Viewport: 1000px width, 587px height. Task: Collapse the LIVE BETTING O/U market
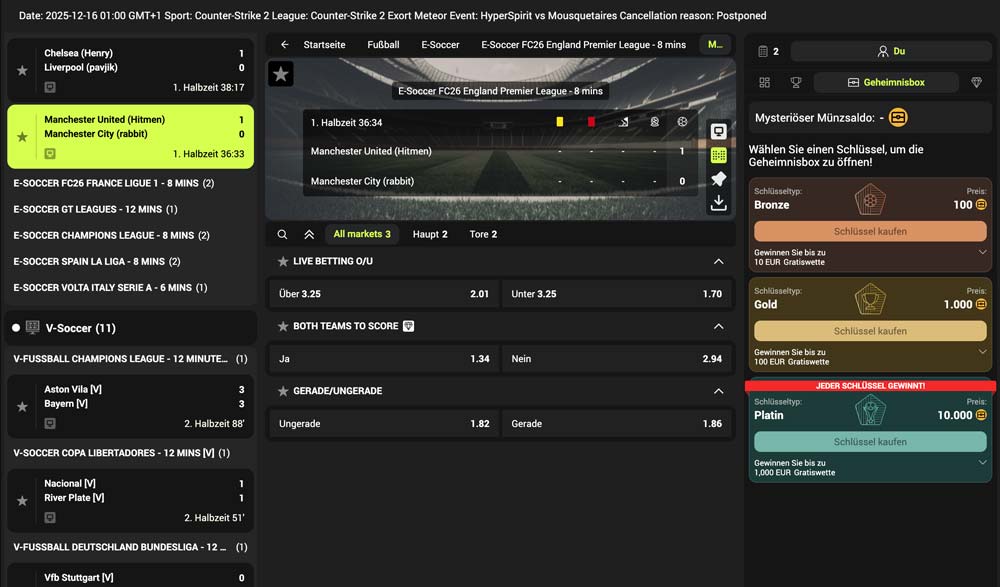point(718,260)
